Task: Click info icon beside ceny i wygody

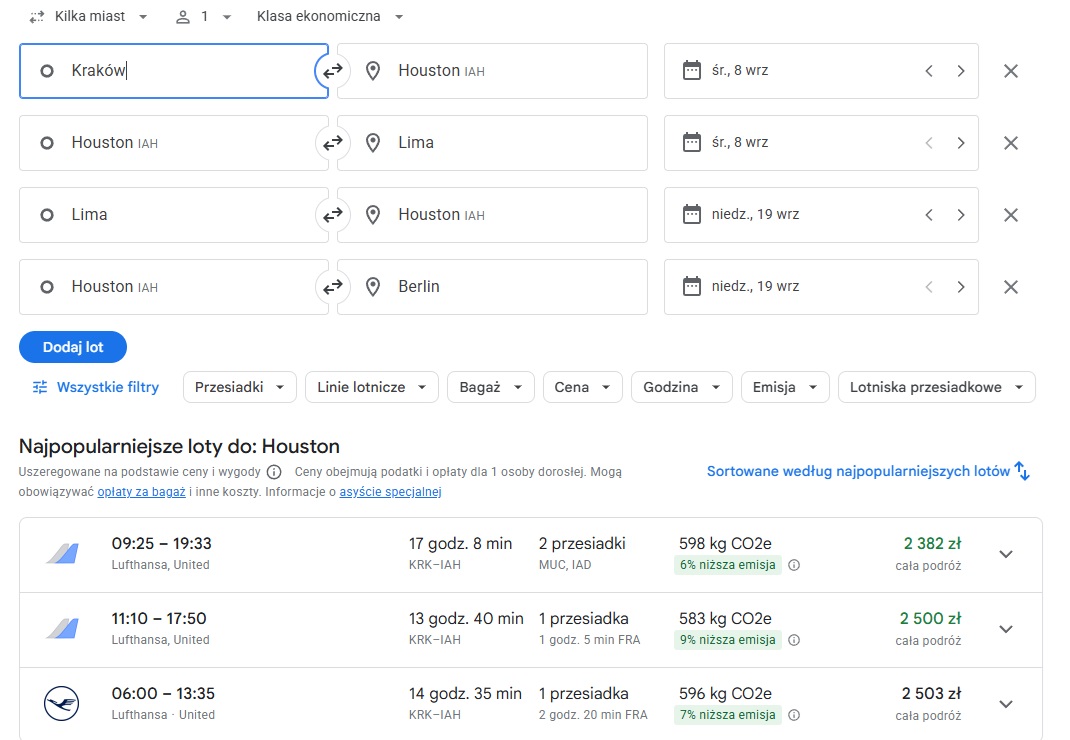Action: (x=274, y=472)
